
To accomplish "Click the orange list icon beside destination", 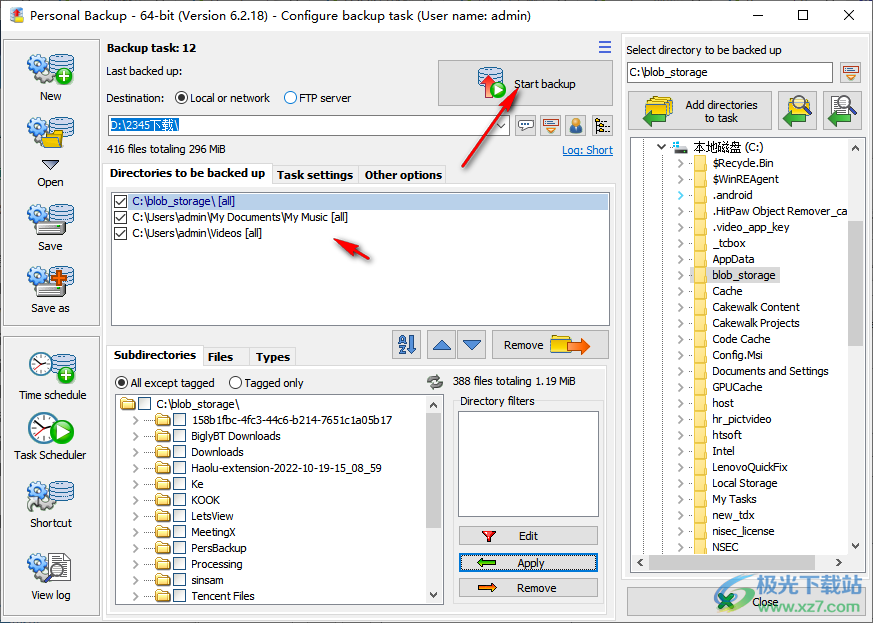I will (x=551, y=126).
